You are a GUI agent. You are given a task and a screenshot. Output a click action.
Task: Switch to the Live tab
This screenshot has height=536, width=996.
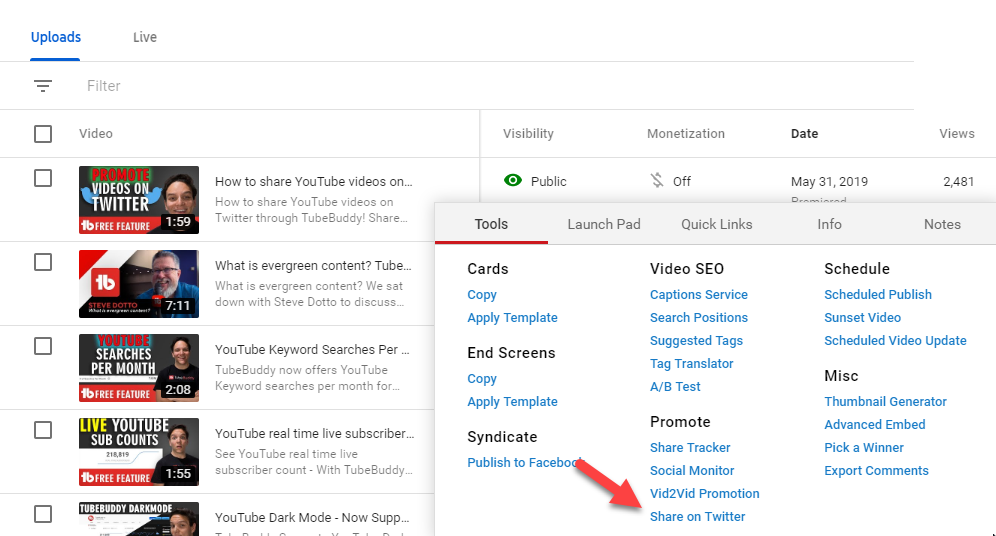pyautogui.click(x=145, y=37)
